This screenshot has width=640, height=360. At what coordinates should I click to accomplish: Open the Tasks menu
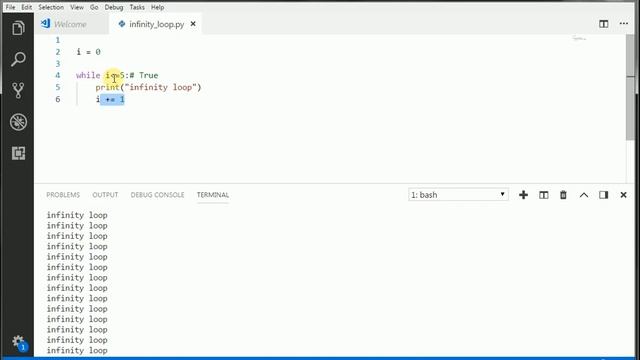click(137, 7)
